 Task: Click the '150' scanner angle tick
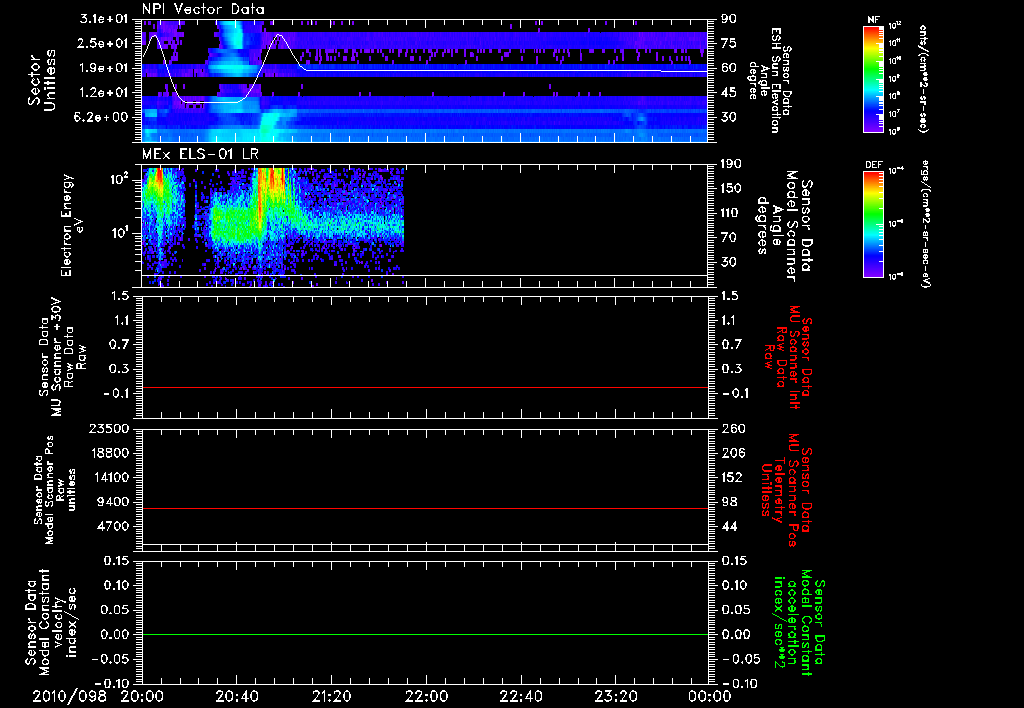(731, 189)
